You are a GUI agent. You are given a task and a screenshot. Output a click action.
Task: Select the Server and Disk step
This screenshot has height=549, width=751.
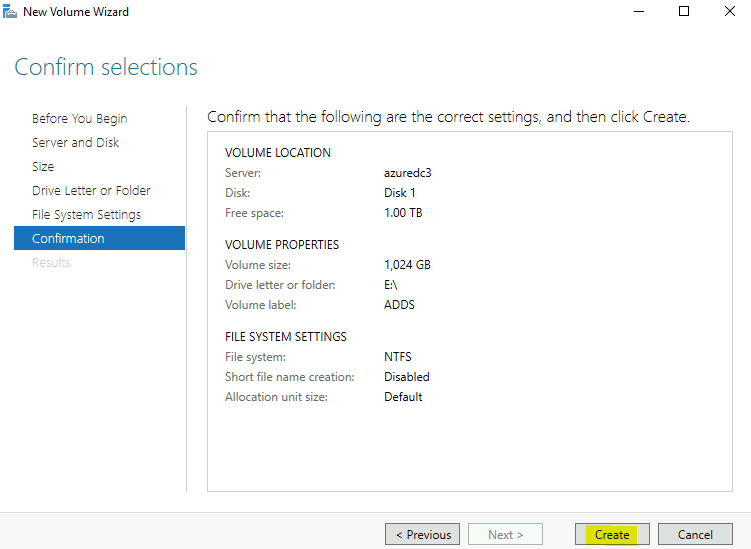point(76,142)
